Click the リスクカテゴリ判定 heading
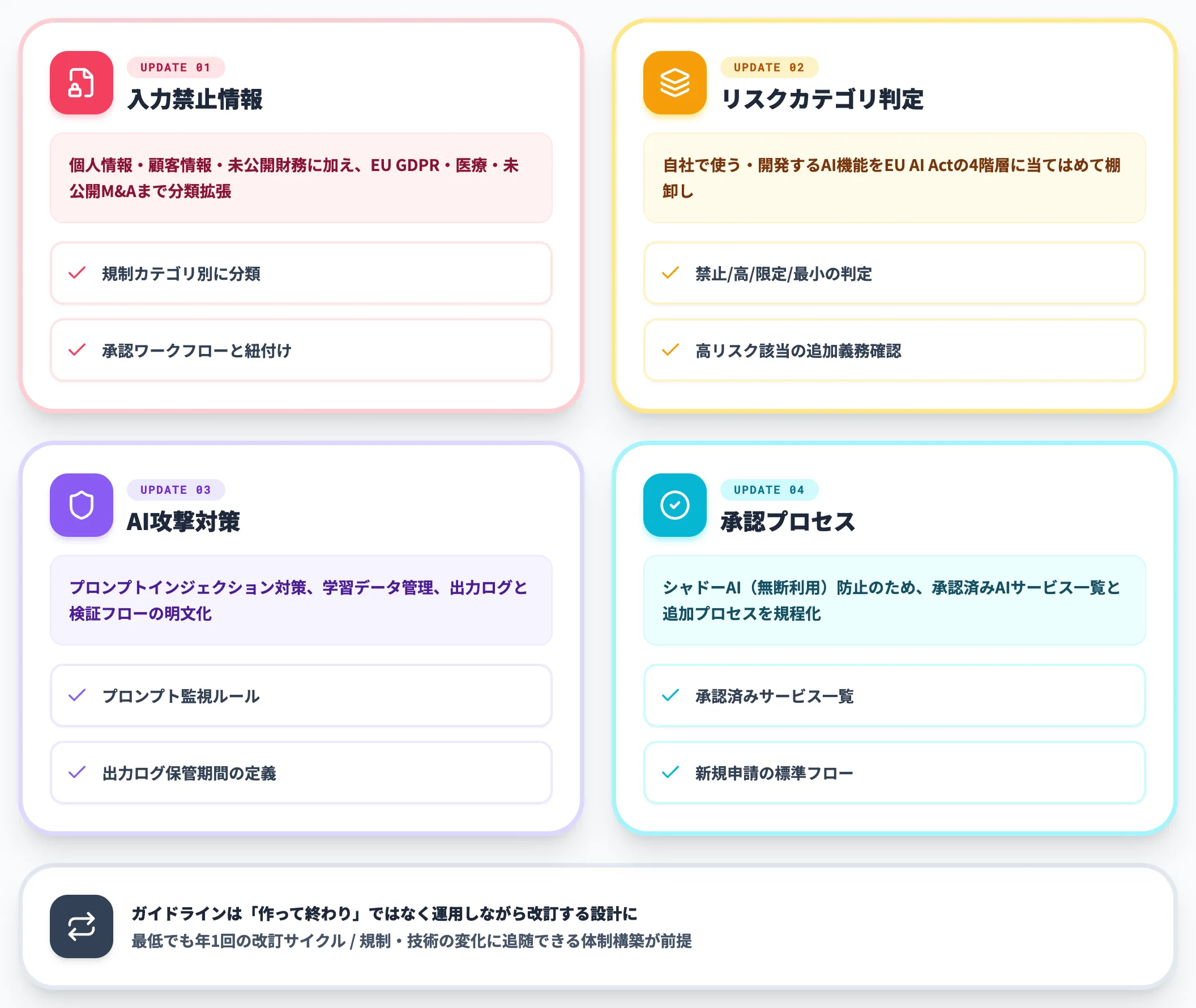 (x=822, y=99)
